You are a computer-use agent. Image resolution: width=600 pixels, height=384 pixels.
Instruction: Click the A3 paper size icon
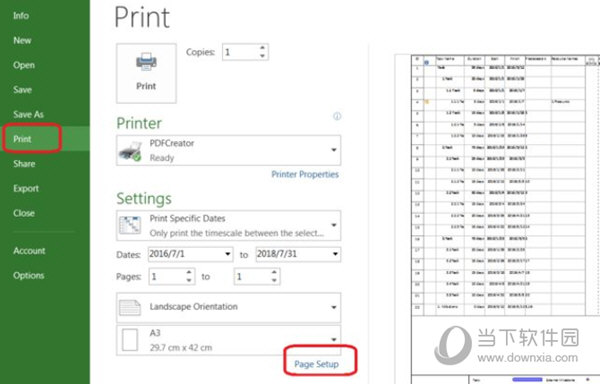point(130,340)
